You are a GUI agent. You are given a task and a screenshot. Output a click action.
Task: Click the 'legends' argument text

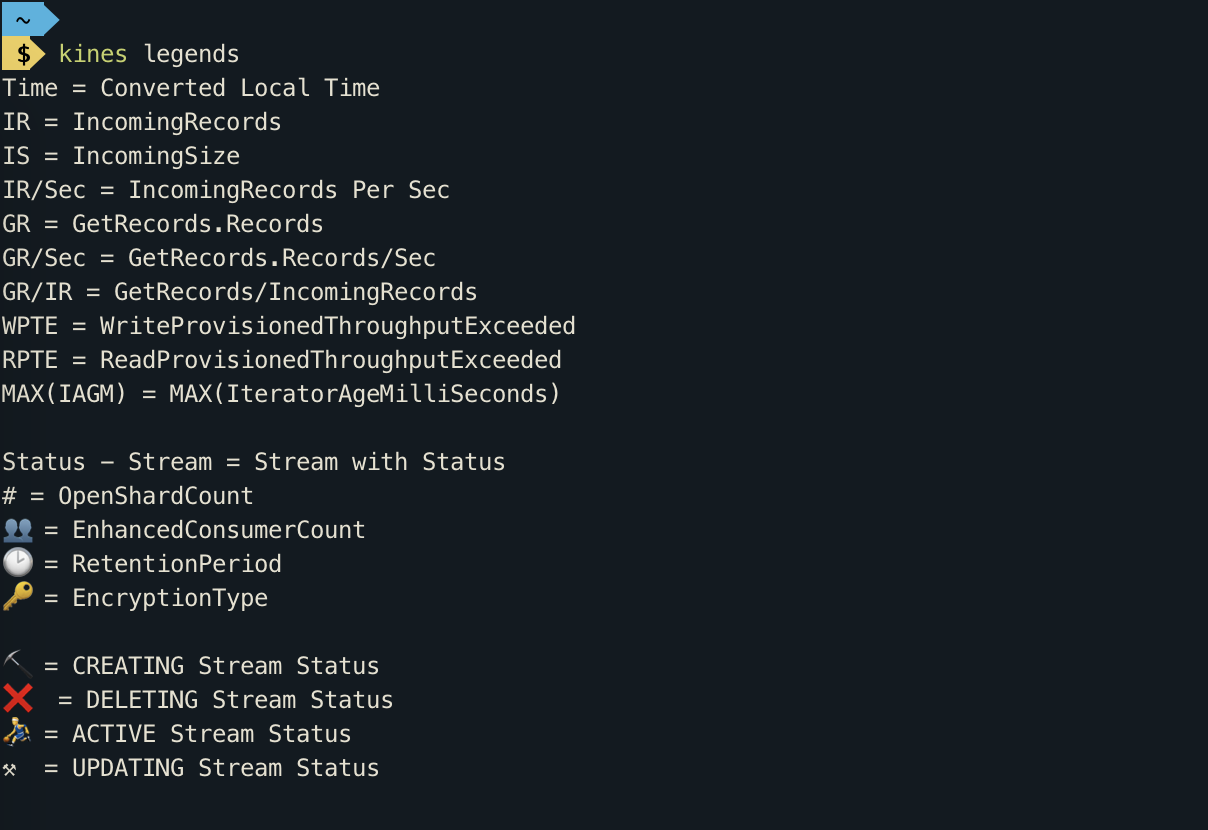coord(192,54)
